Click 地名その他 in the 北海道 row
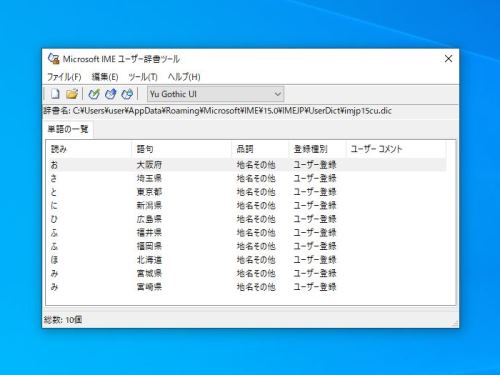Image resolution: width=500 pixels, height=375 pixels. click(x=256, y=260)
